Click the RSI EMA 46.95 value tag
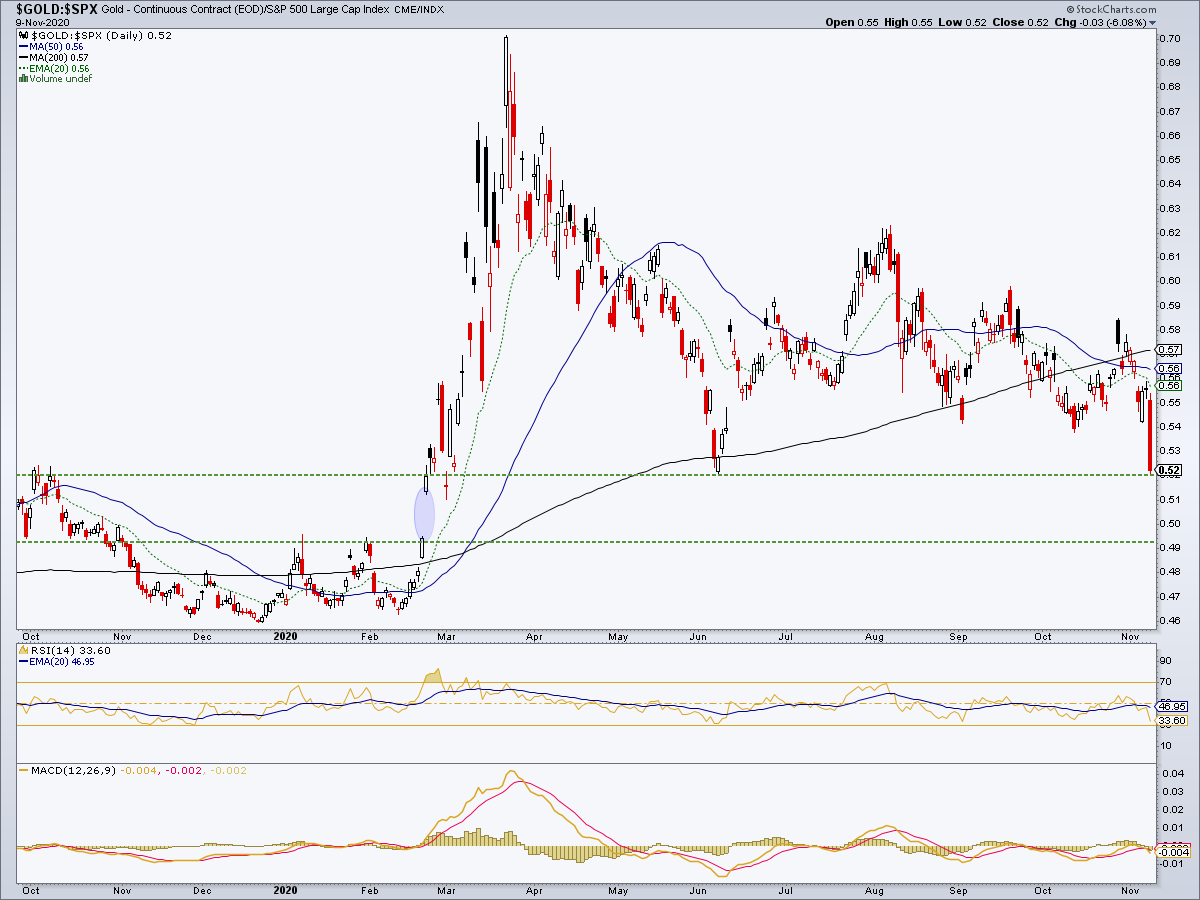The height and width of the screenshot is (900, 1200). (x=1170, y=706)
